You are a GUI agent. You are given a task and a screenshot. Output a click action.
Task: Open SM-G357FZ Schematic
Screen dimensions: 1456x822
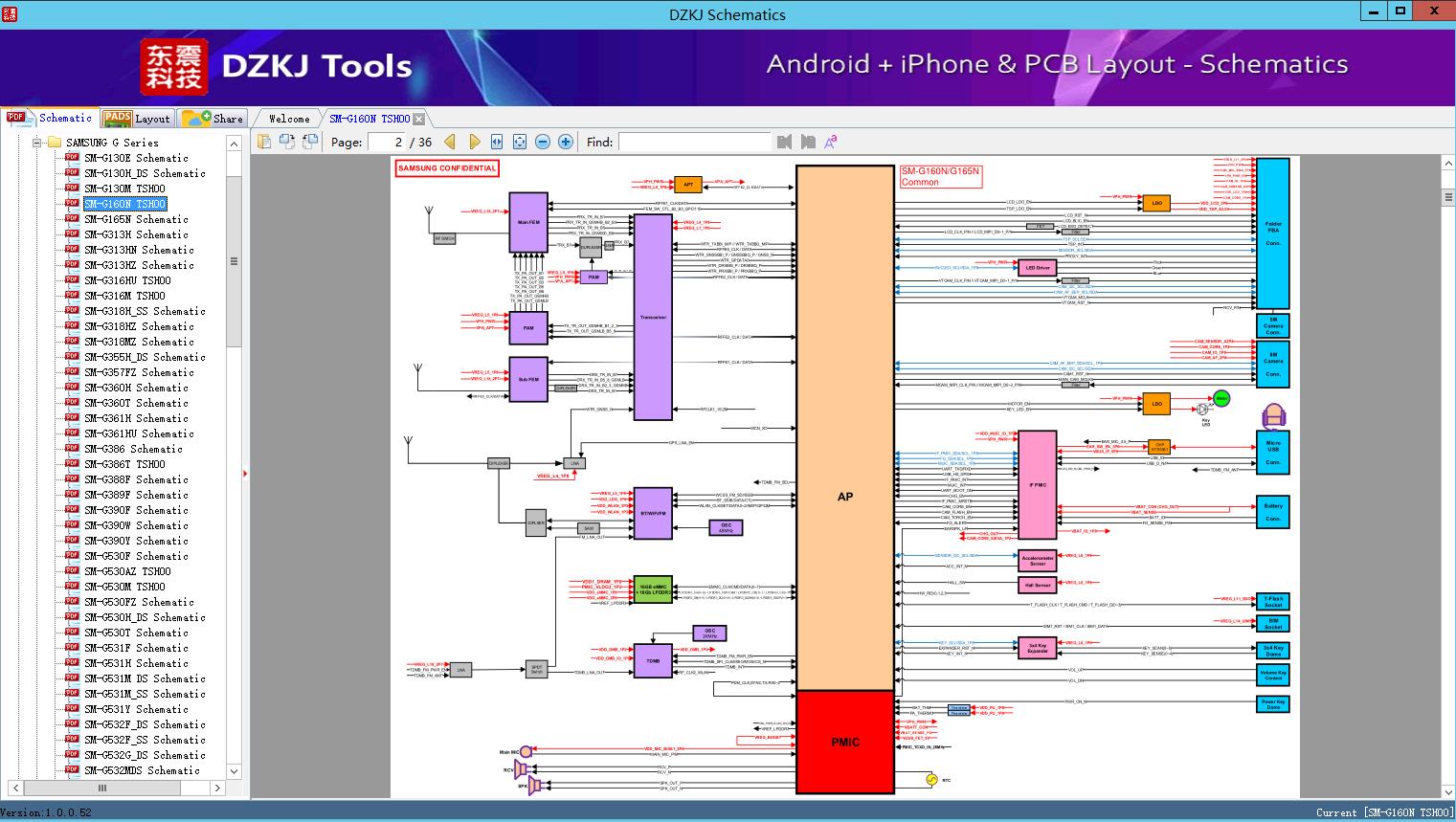139,372
